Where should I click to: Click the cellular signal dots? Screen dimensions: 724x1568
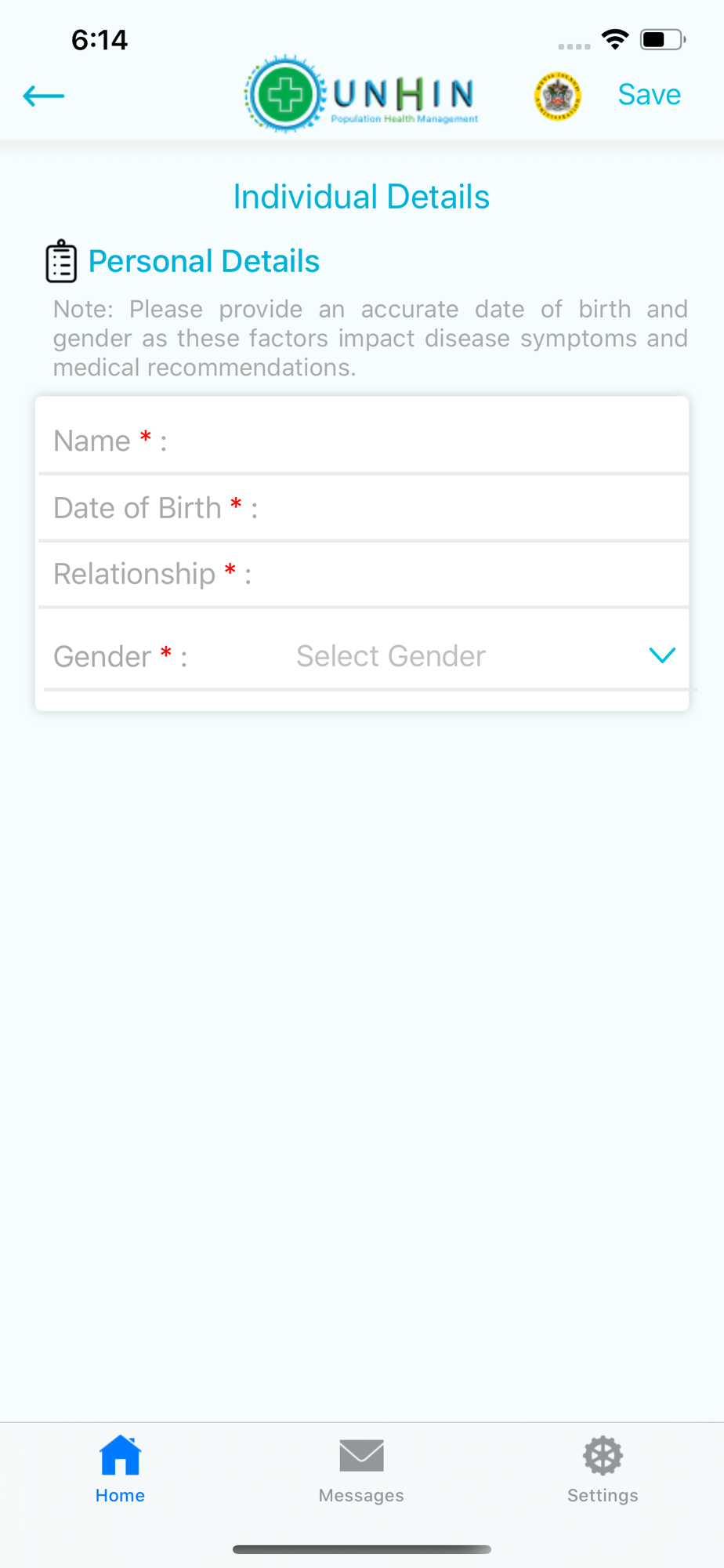pyautogui.click(x=574, y=46)
